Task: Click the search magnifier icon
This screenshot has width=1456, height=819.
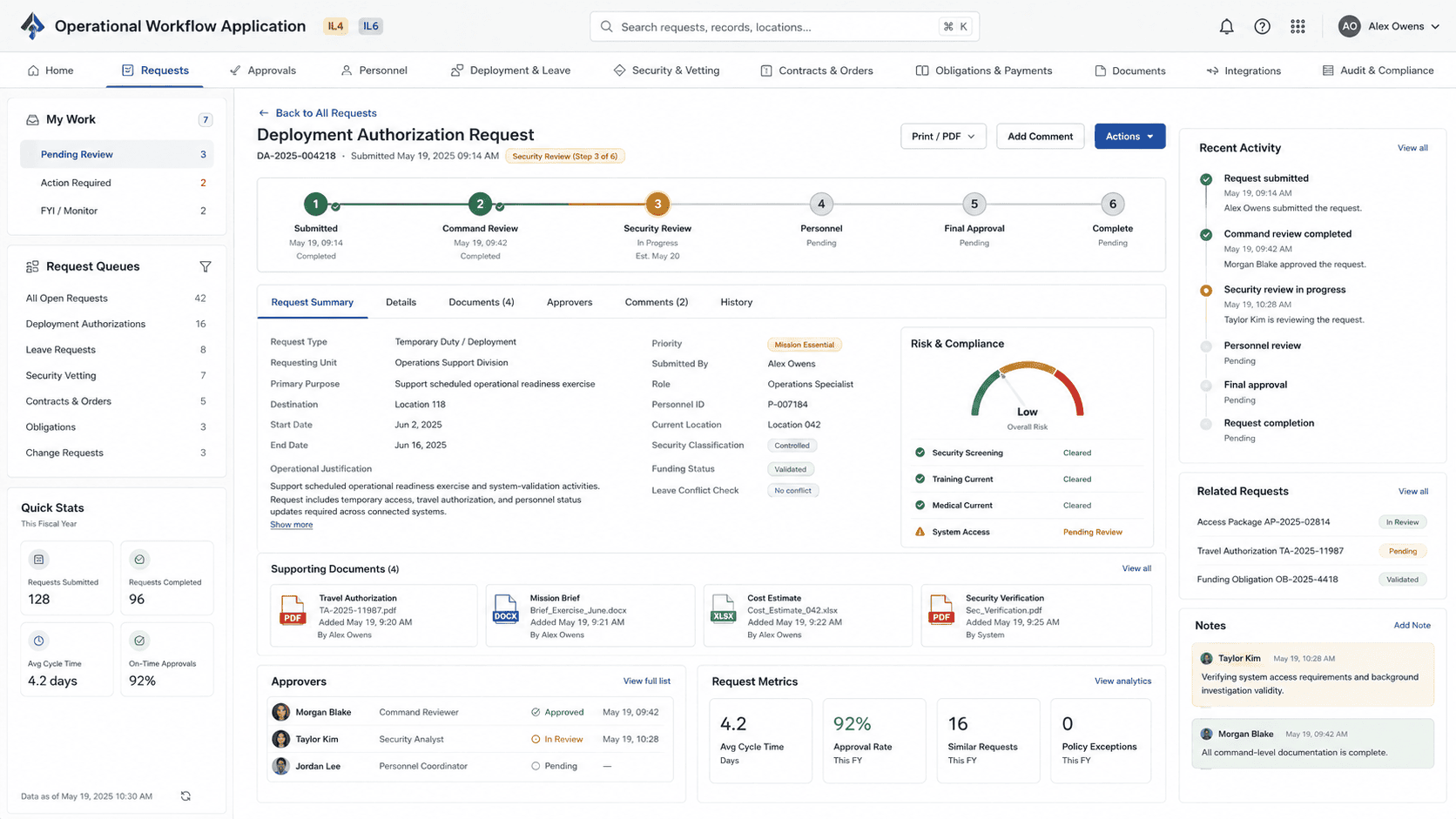Action: (607, 27)
